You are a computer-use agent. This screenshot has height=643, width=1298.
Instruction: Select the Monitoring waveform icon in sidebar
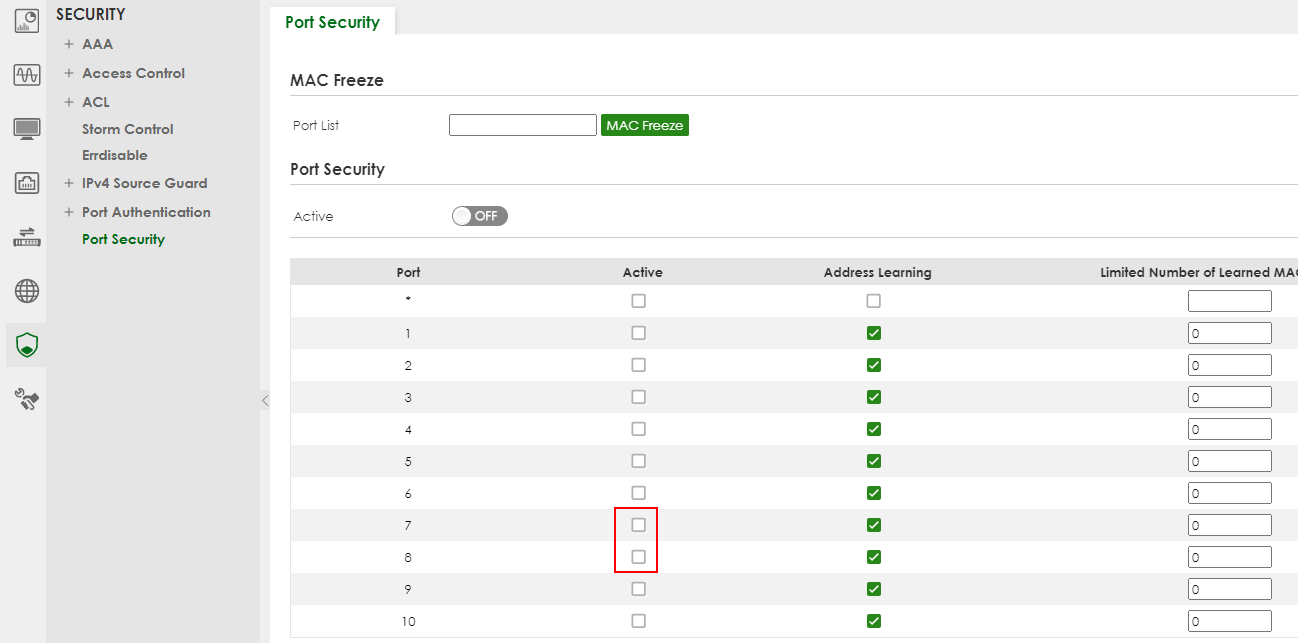pos(25,73)
